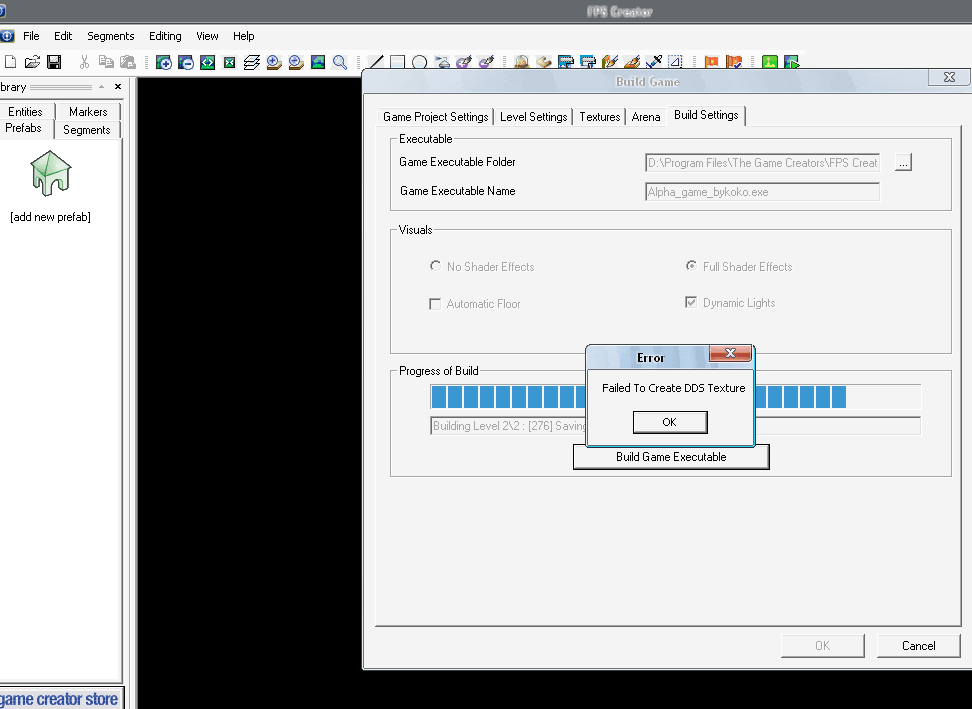Switch to Level Settings tab
This screenshot has height=709, width=972.
click(x=533, y=117)
